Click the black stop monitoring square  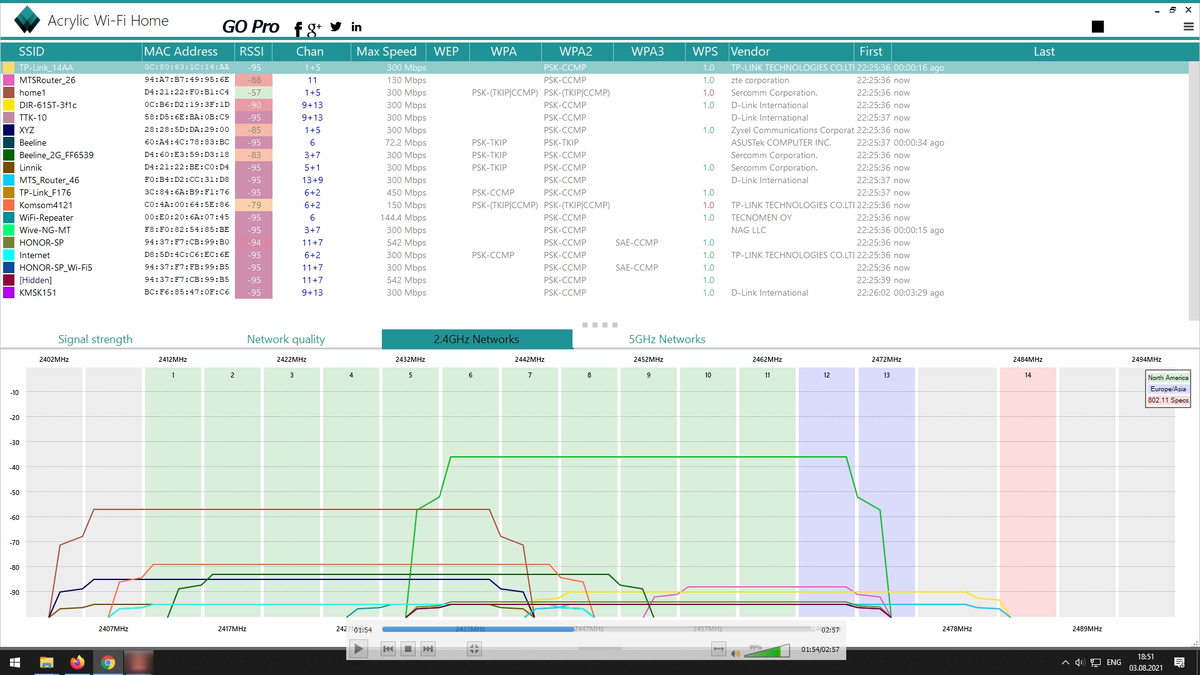(x=1098, y=27)
